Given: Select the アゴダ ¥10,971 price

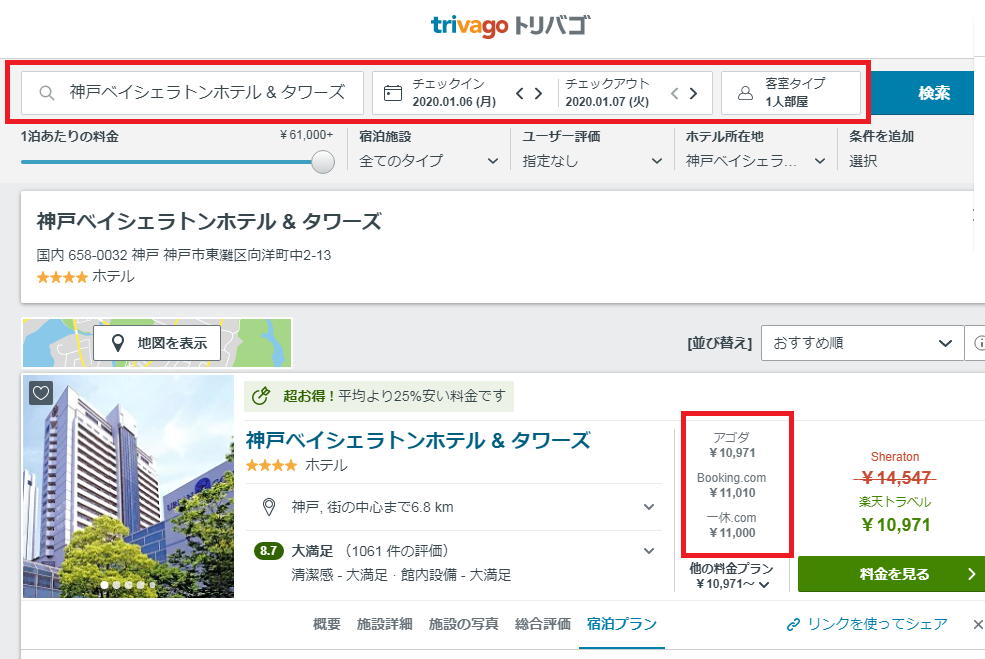Looking at the screenshot, I should 732,445.
